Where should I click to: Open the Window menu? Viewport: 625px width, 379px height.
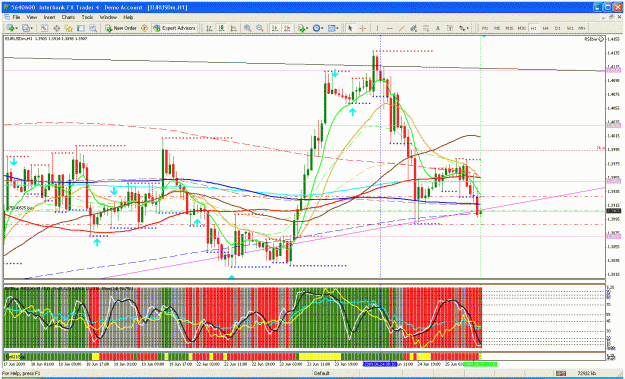pyautogui.click(x=108, y=17)
